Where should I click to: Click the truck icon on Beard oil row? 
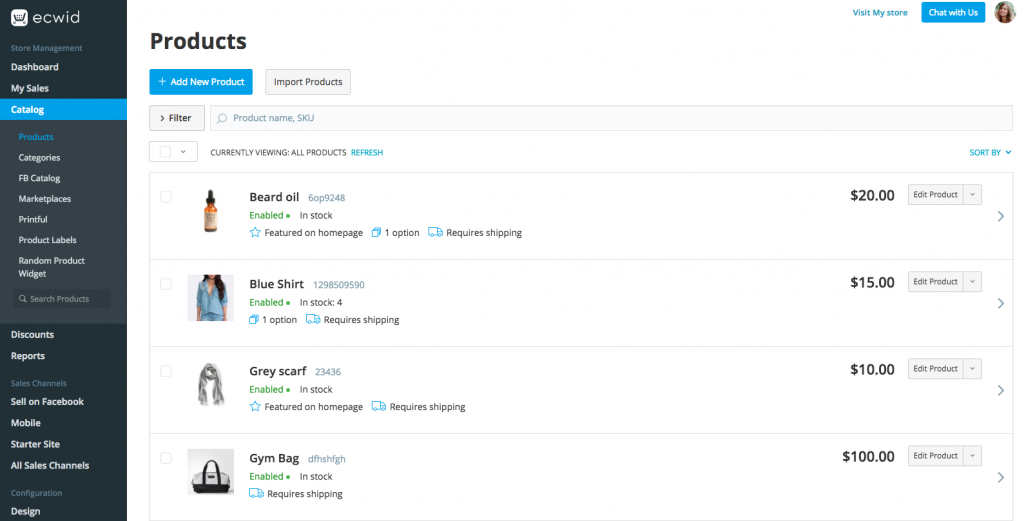(x=435, y=233)
